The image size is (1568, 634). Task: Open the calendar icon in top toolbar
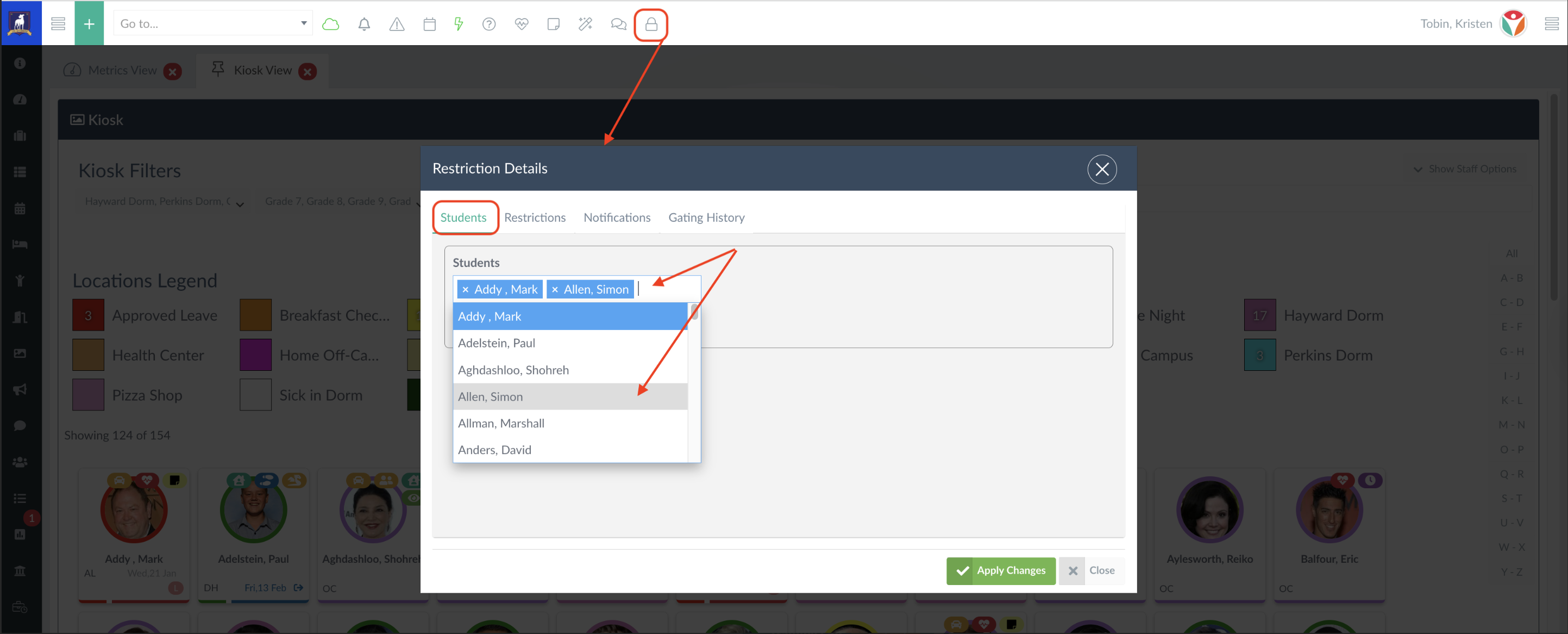click(429, 24)
